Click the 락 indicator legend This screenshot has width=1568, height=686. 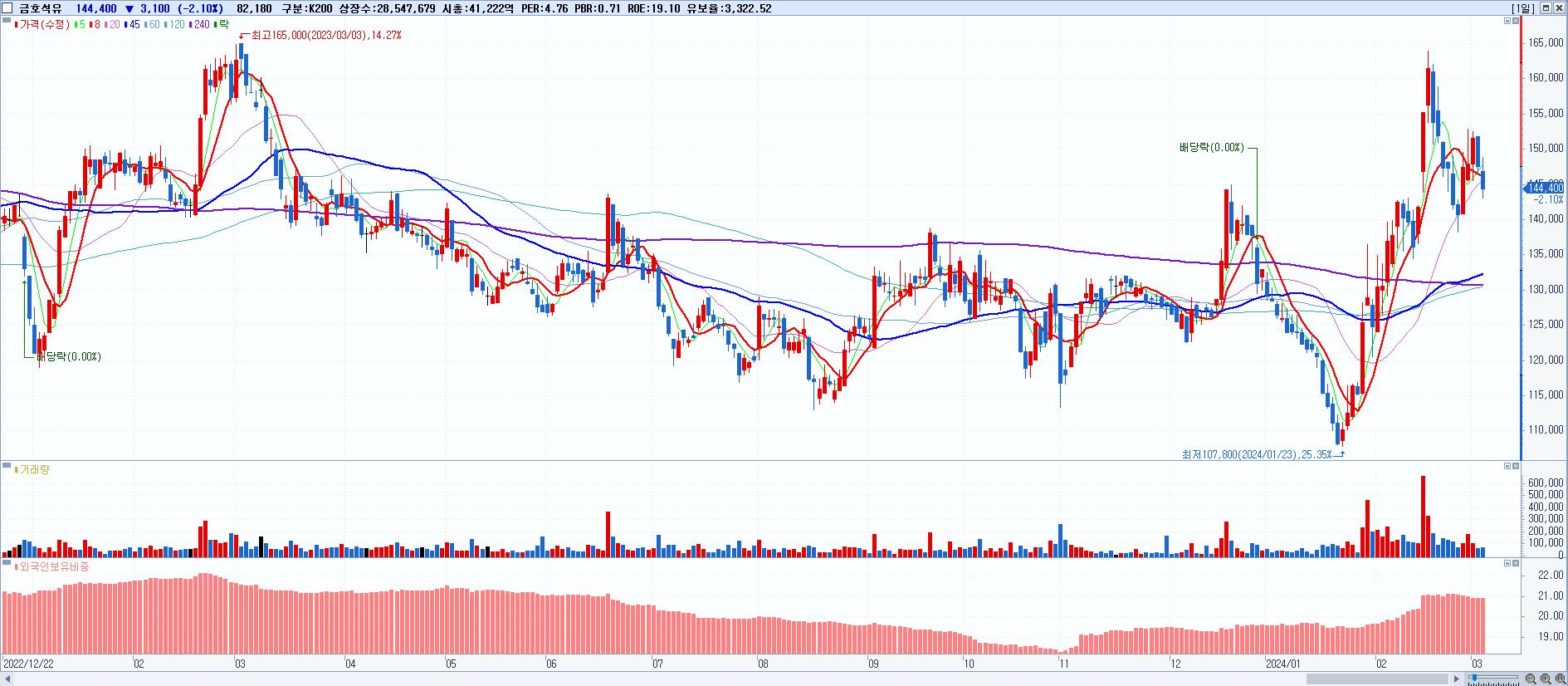(x=222, y=25)
